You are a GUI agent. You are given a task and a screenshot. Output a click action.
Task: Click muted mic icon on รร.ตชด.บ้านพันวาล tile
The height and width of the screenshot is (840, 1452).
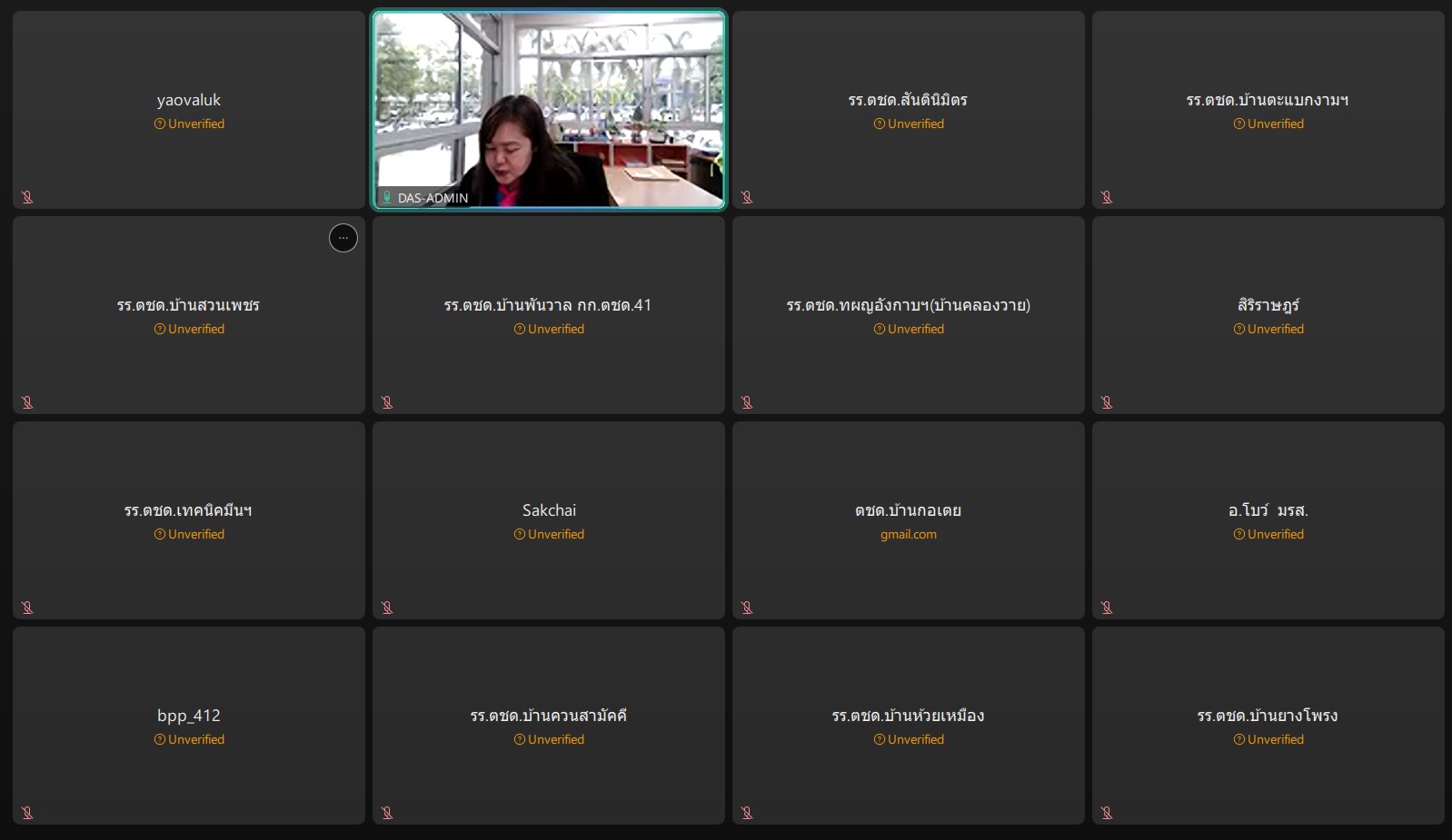click(387, 402)
